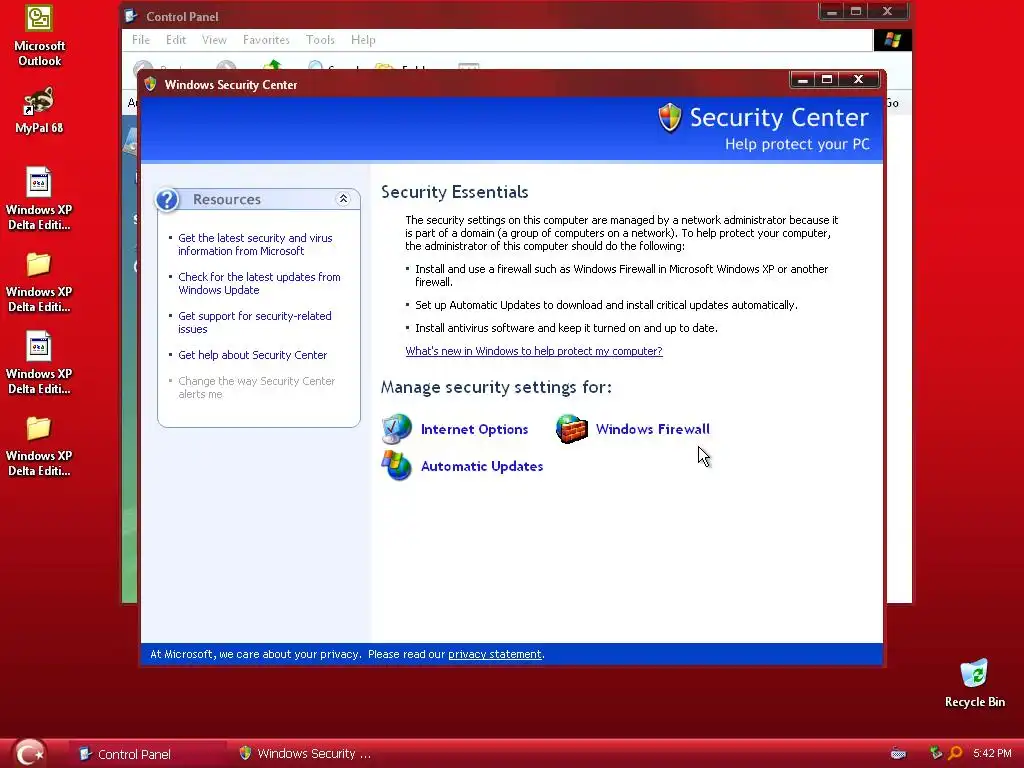The width and height of the screenshot is (1024, 768).
Task: Collapse the Resources panel chevron
Action: [x=343, y=199]
